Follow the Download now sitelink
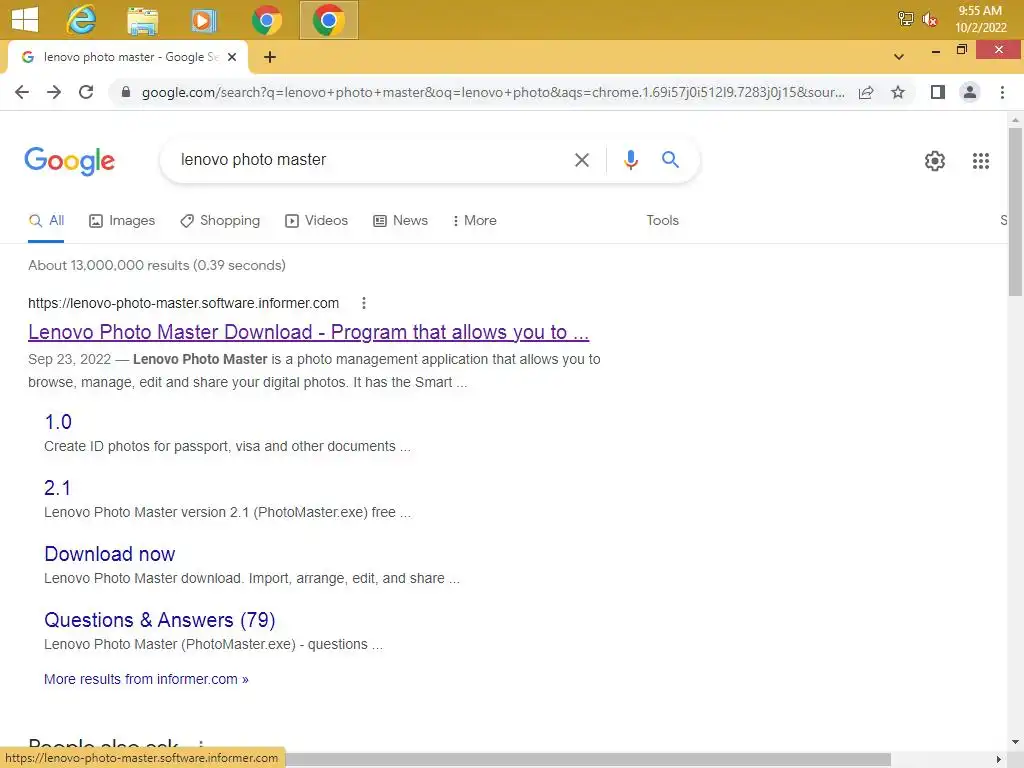The height and width of the screenshot is (768, 1024). point(110,554)
